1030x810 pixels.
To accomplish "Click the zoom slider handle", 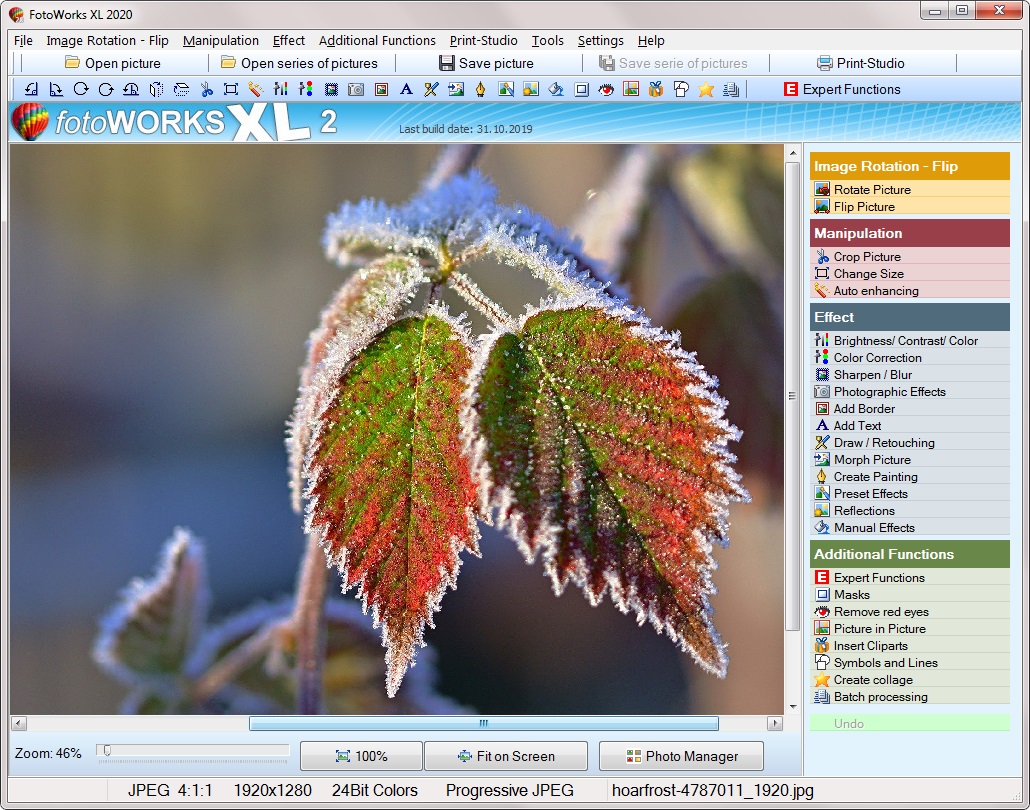I will pos(106,750).
